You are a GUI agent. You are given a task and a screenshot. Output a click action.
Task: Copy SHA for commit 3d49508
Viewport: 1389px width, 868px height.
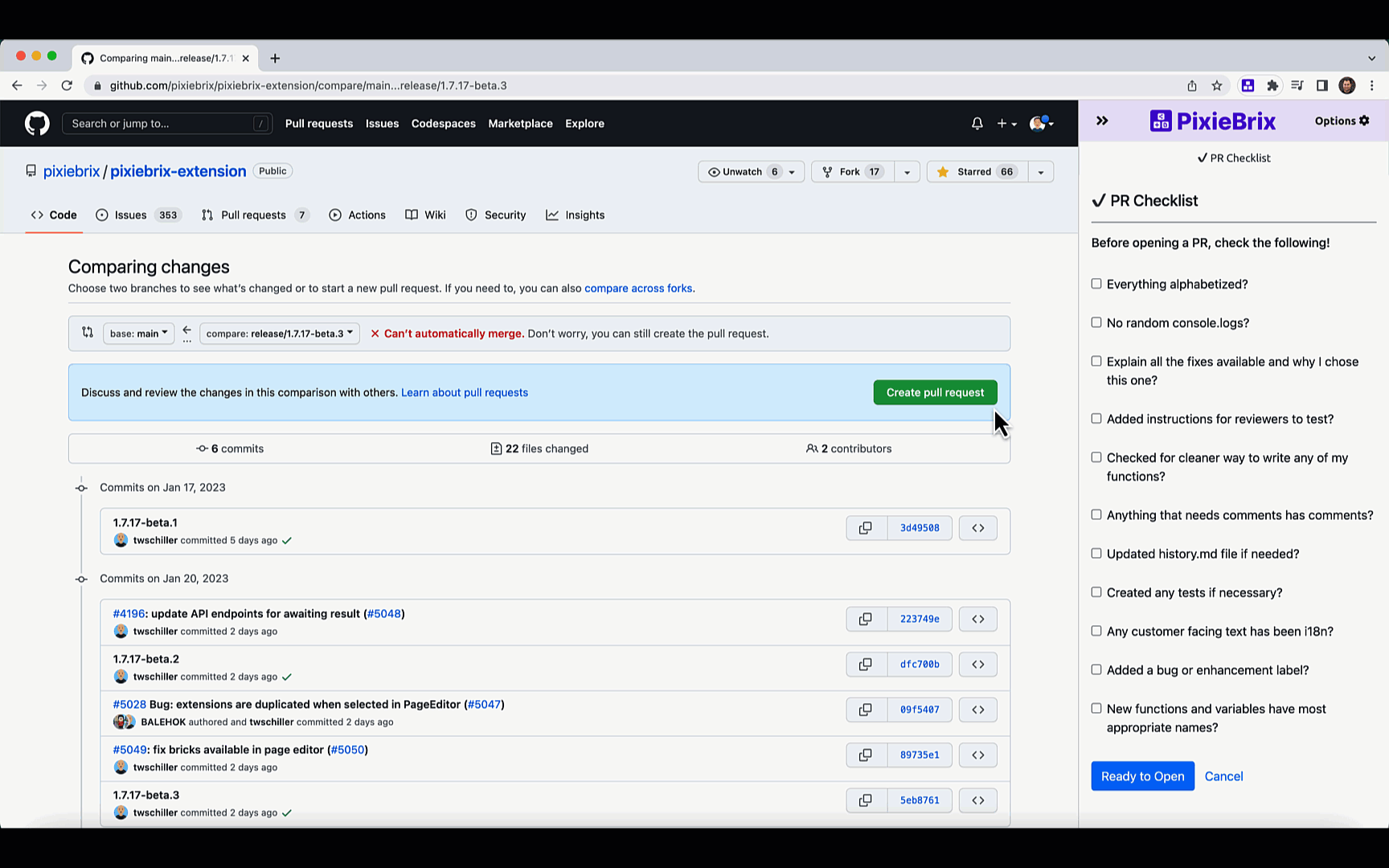(x=866, y=528)
